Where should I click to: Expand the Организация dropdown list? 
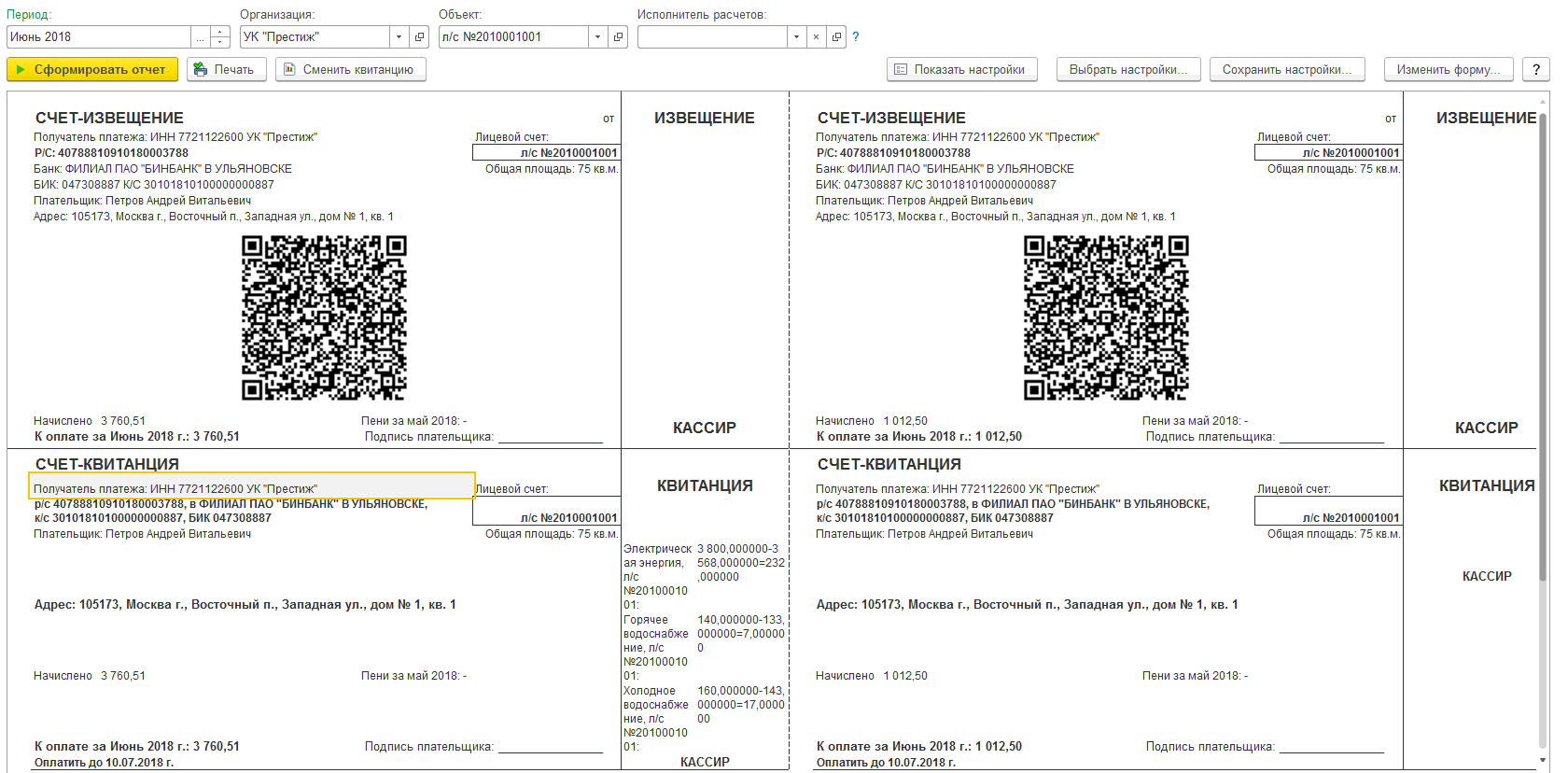click(x=399, y=37)
